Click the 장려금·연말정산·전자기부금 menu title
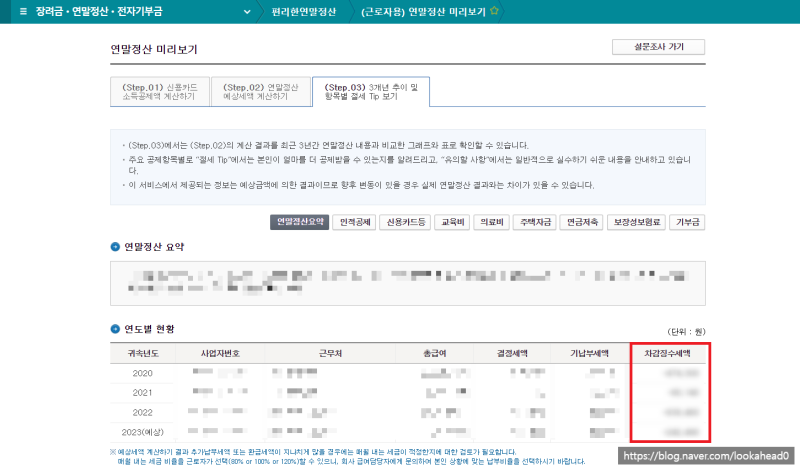This screenshot has width=800, height=470. point(99,12)
